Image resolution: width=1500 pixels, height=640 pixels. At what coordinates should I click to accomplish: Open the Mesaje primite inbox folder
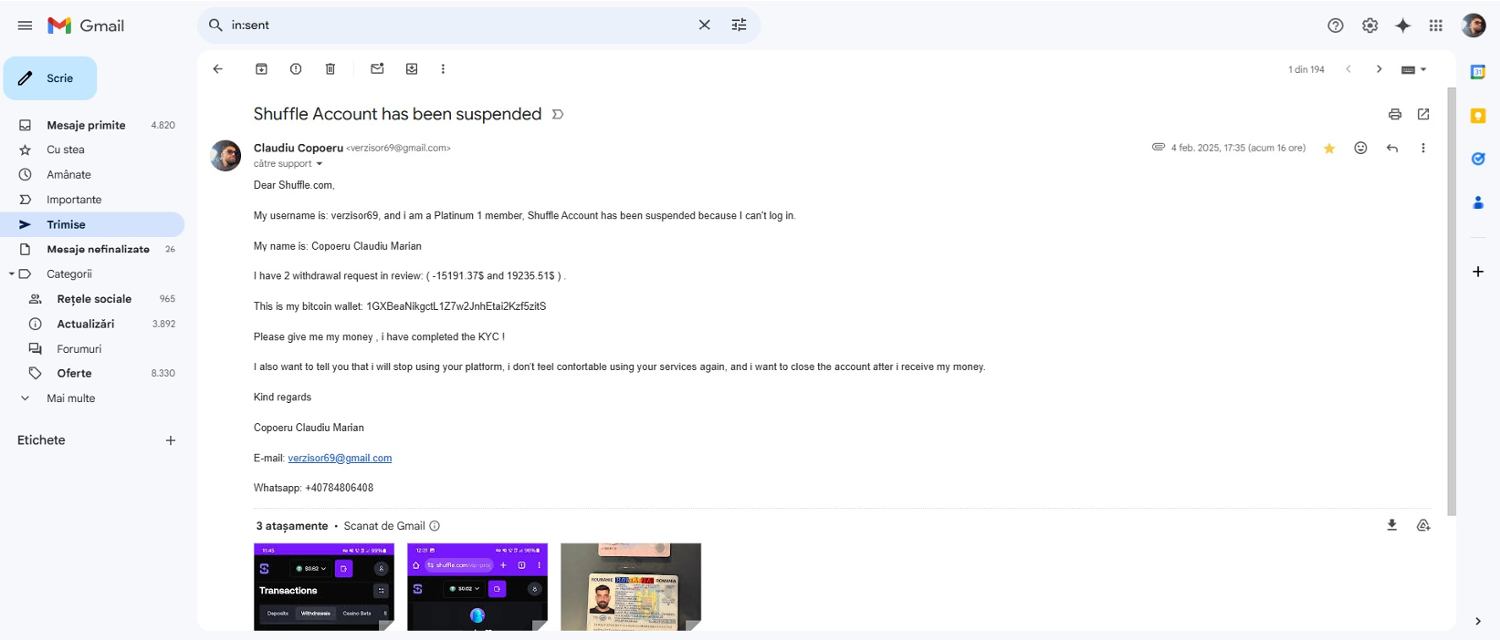[x=86, y=125]
